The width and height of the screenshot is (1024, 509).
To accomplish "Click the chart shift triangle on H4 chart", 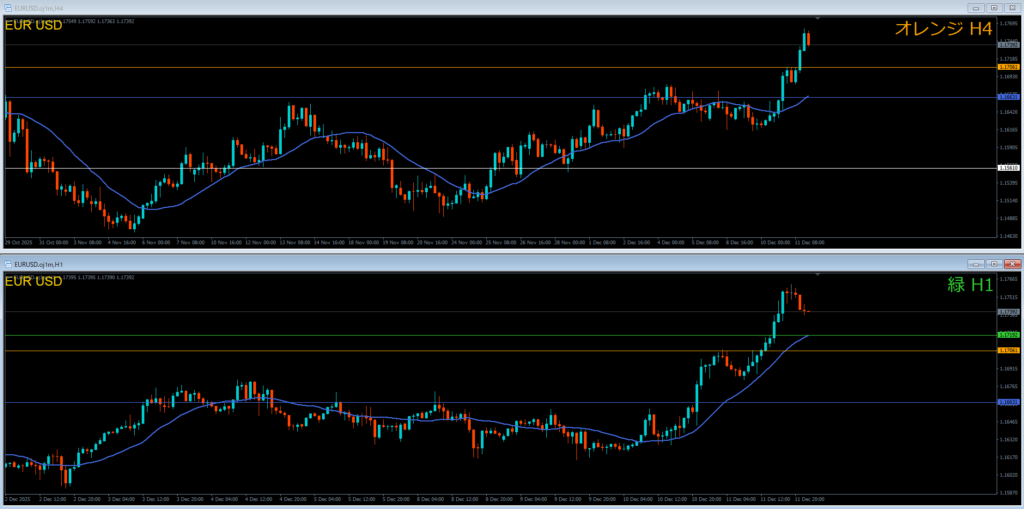I will tap(818, 19).
